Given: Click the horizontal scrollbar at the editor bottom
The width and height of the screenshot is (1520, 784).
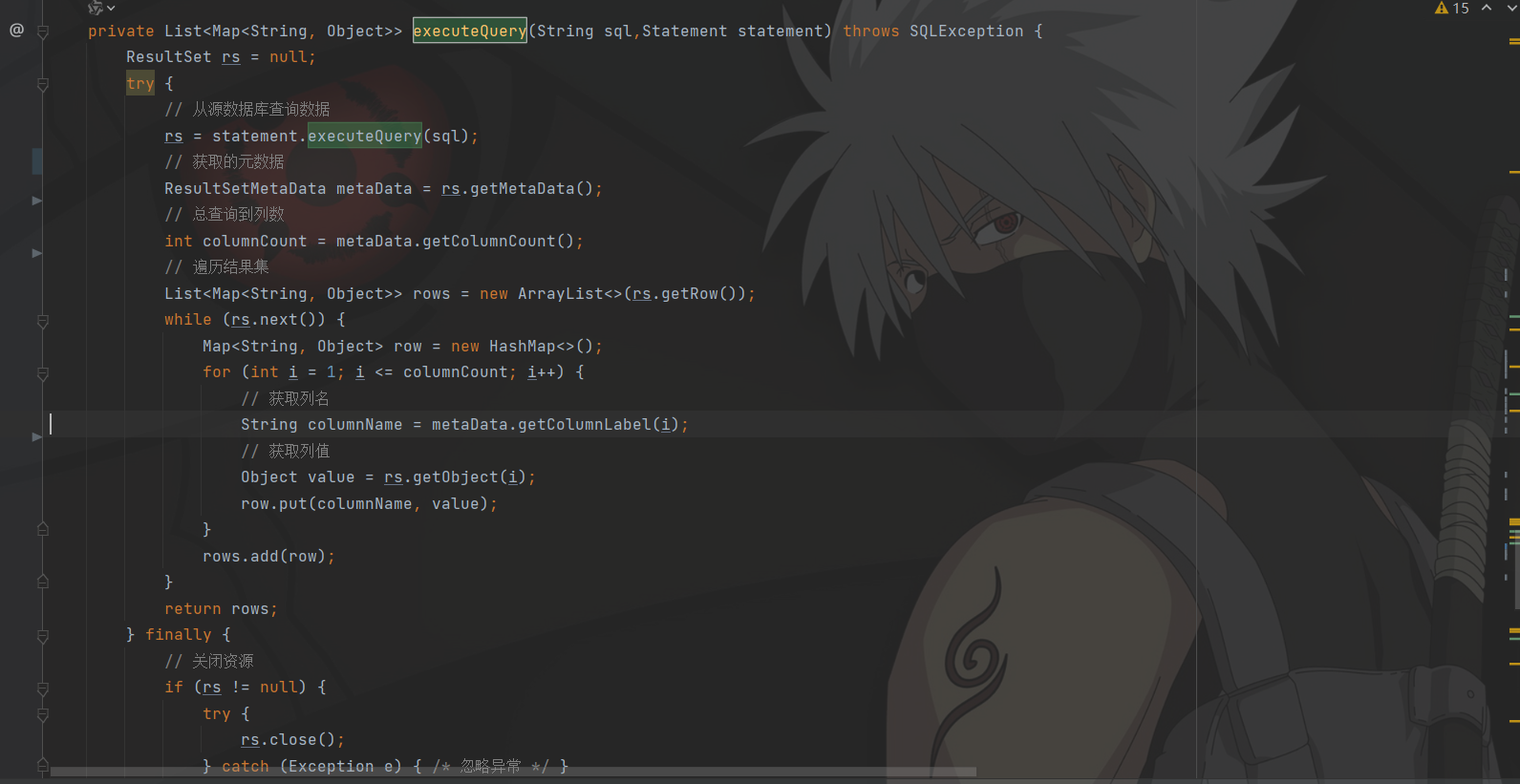Looking at the screenshot, I should click(513, 772).
